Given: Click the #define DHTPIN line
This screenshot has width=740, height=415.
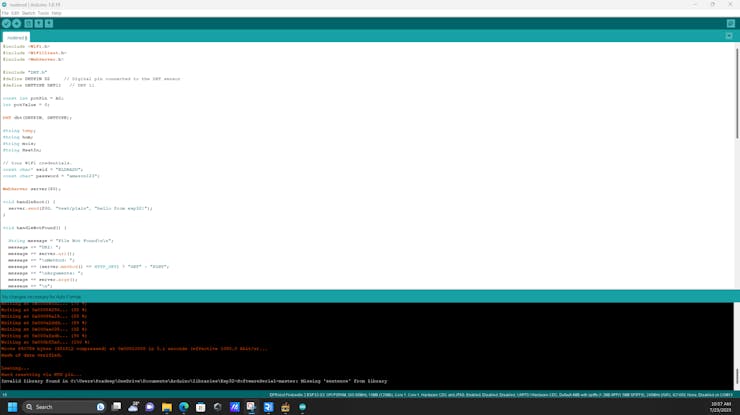Looking at the screenshot, I should coord(92,79).
